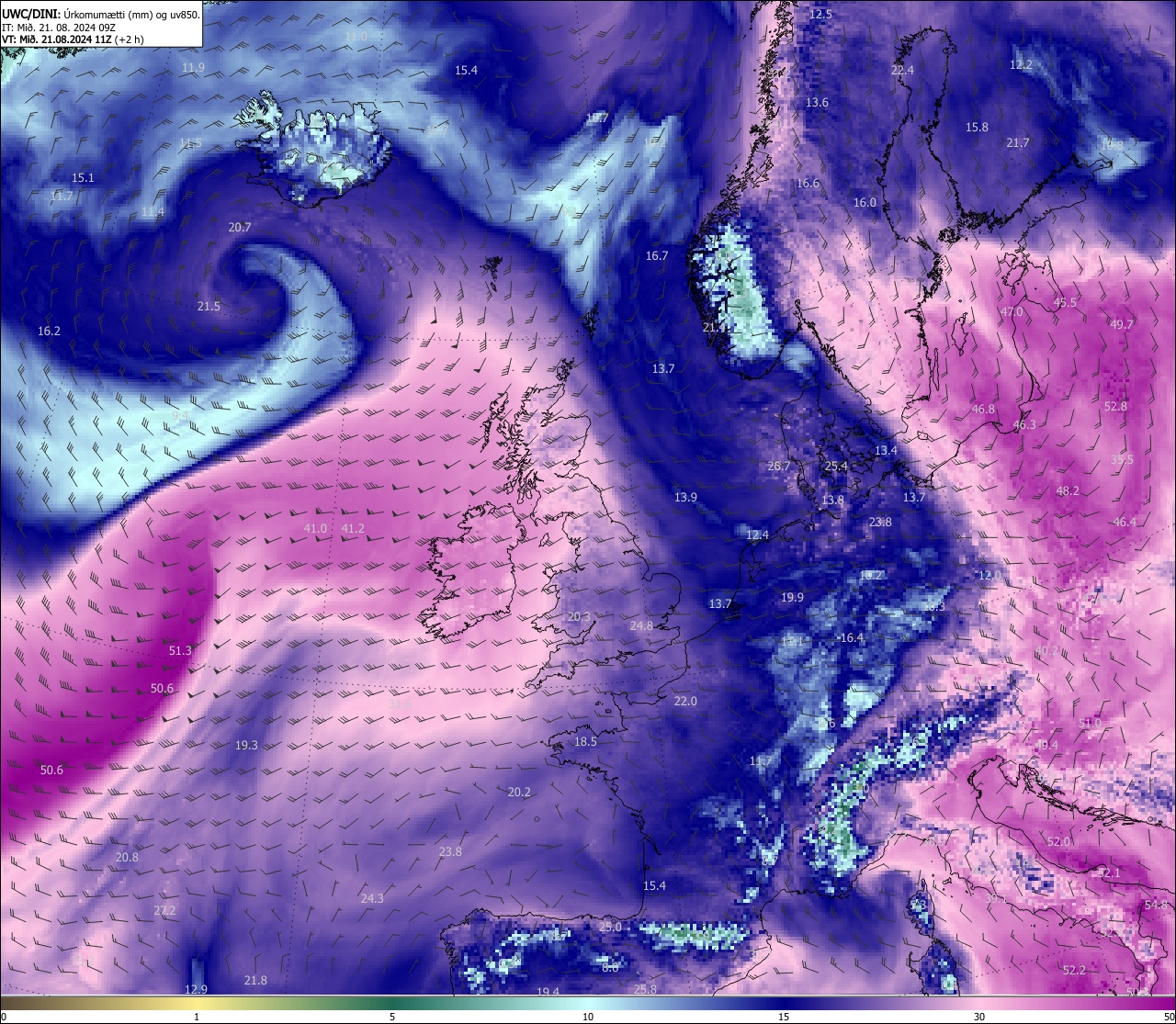Click the legend label '10'
Screen dimensions: 1176x1024
588,1017
